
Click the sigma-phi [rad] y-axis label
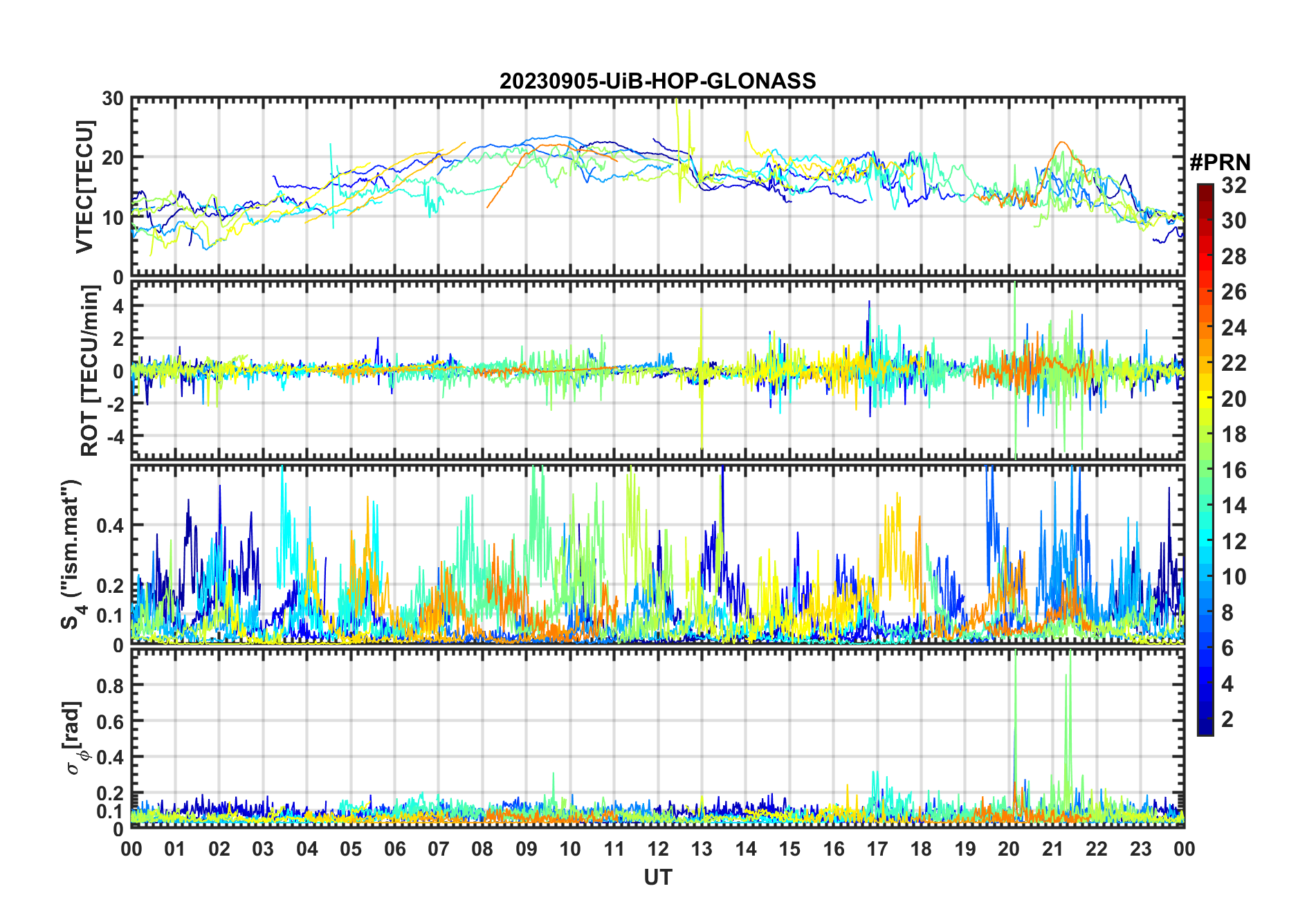75,737
